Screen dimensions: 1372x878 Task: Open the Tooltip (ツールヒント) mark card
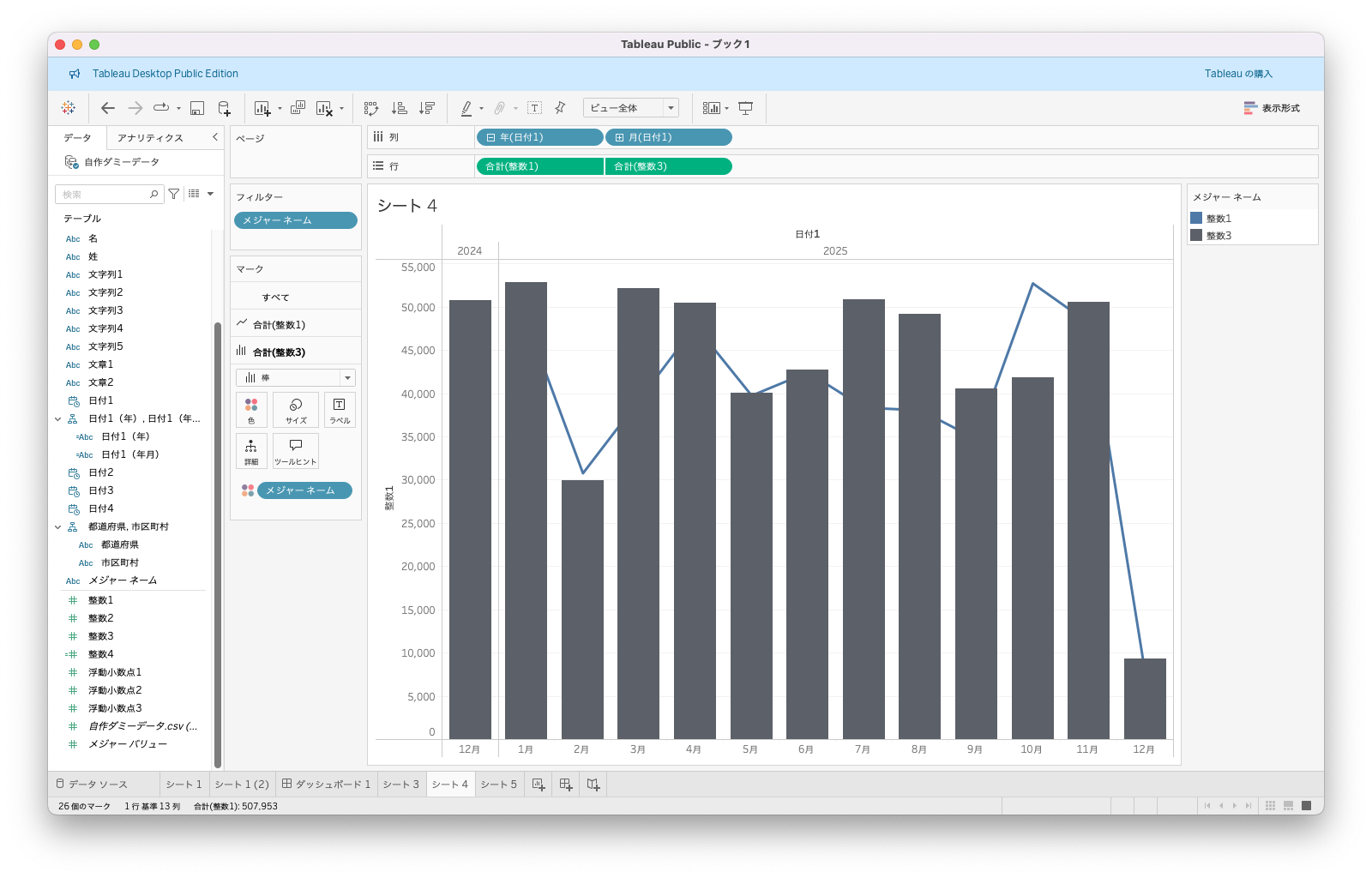(296, 450)
